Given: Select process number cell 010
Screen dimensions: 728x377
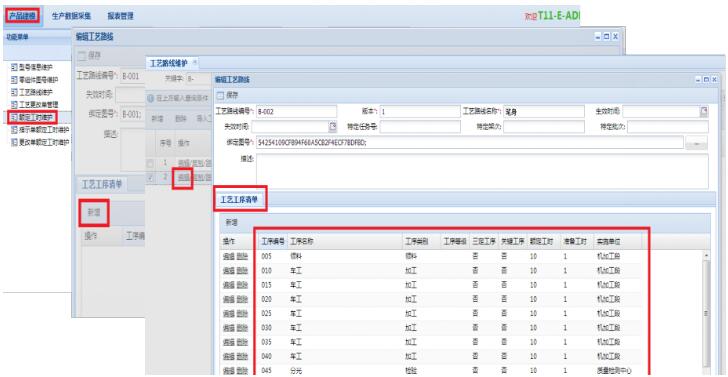Looking at the screenshot, I should 267,271.
